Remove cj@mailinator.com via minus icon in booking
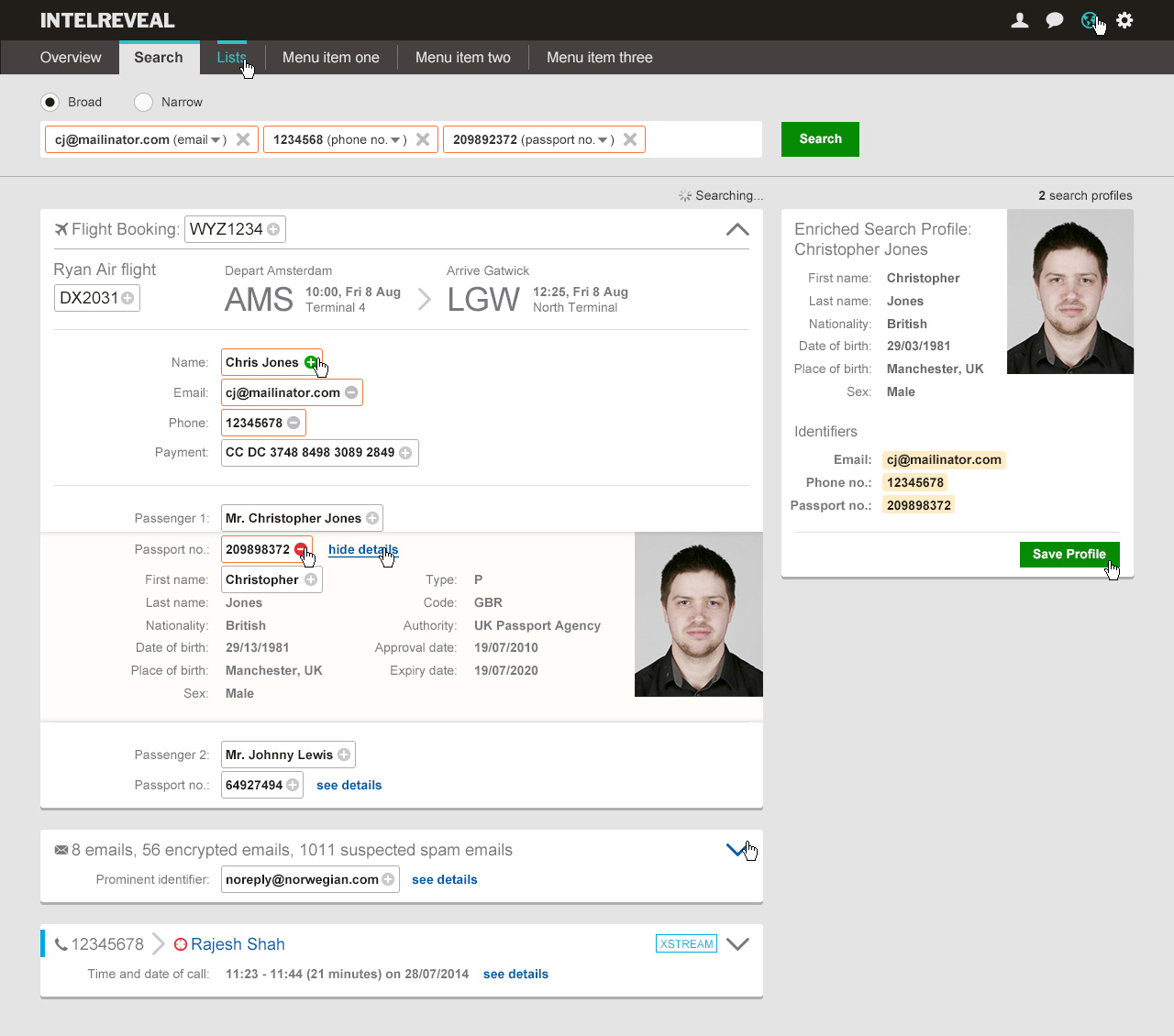 click(x=350, y=392)
